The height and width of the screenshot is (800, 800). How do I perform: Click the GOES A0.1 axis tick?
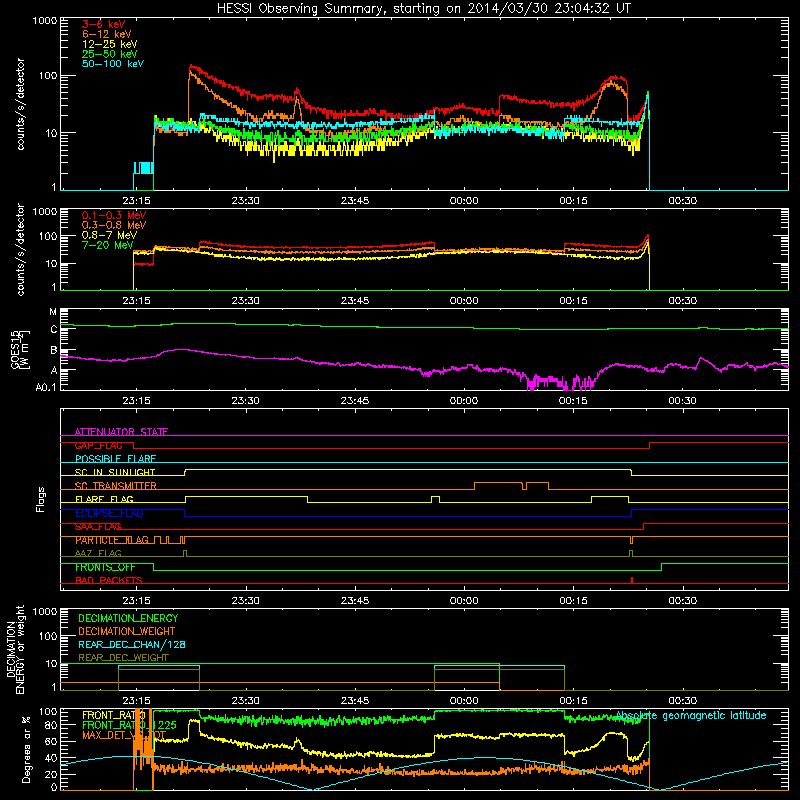tap(46, 387)
